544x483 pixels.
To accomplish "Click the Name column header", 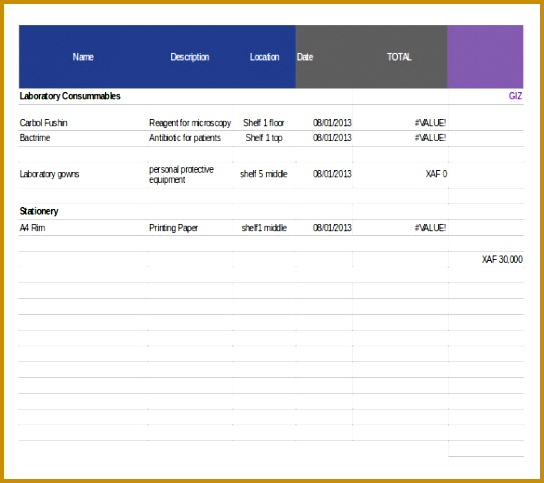I will [83, 57].
